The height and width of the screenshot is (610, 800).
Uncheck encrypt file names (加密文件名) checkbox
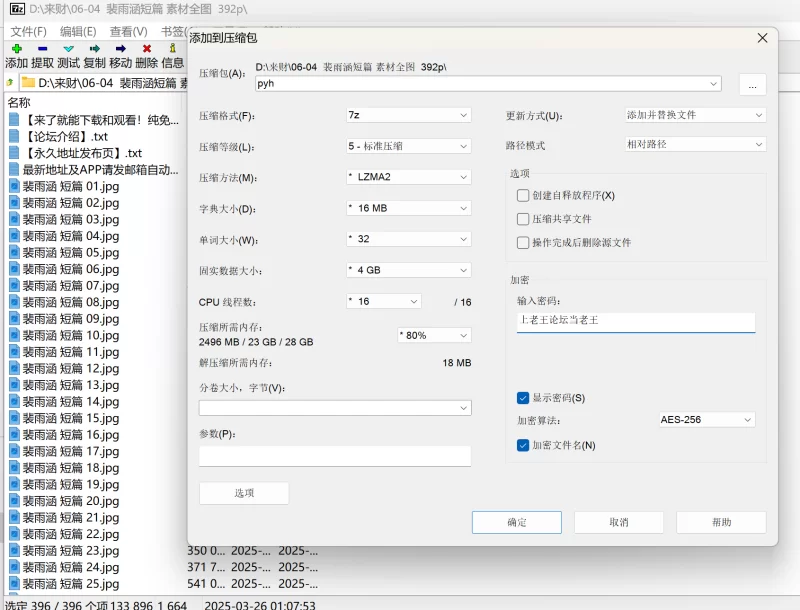tap(523, 445)
